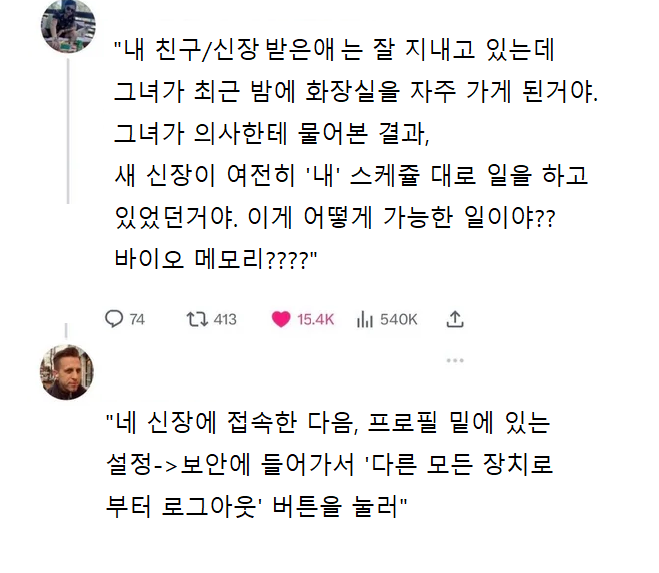
Task: Click the 74 replies count
Action: click(138, 319)
